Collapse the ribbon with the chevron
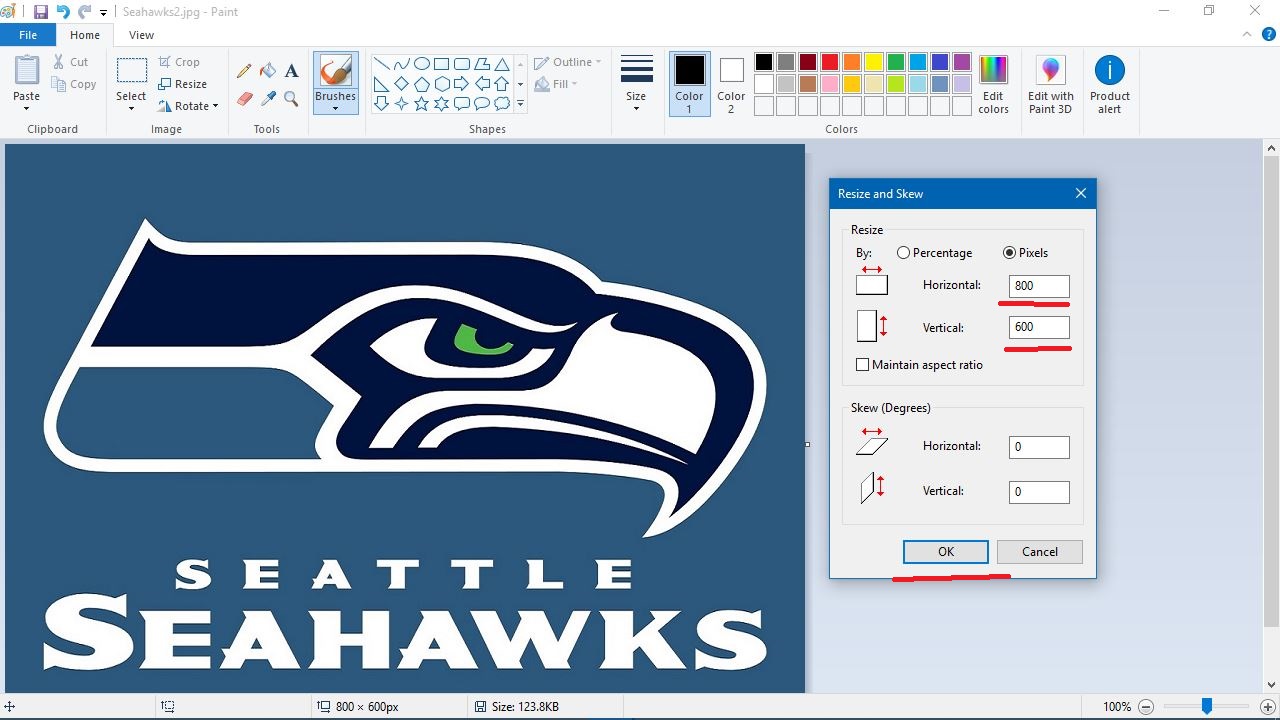The image size is (1280, 720). coord(1245,34)
